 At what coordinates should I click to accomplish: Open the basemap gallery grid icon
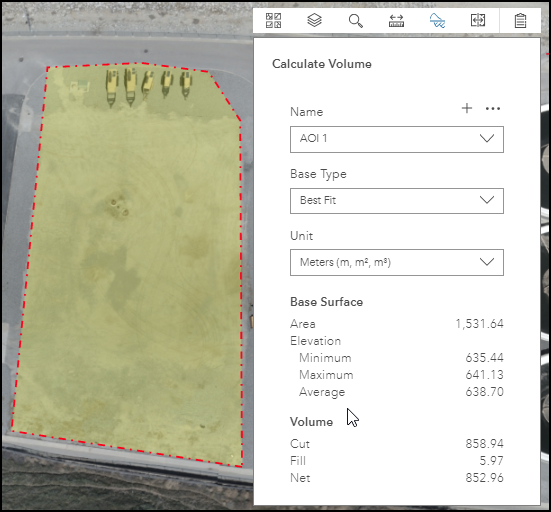point(273,20)
